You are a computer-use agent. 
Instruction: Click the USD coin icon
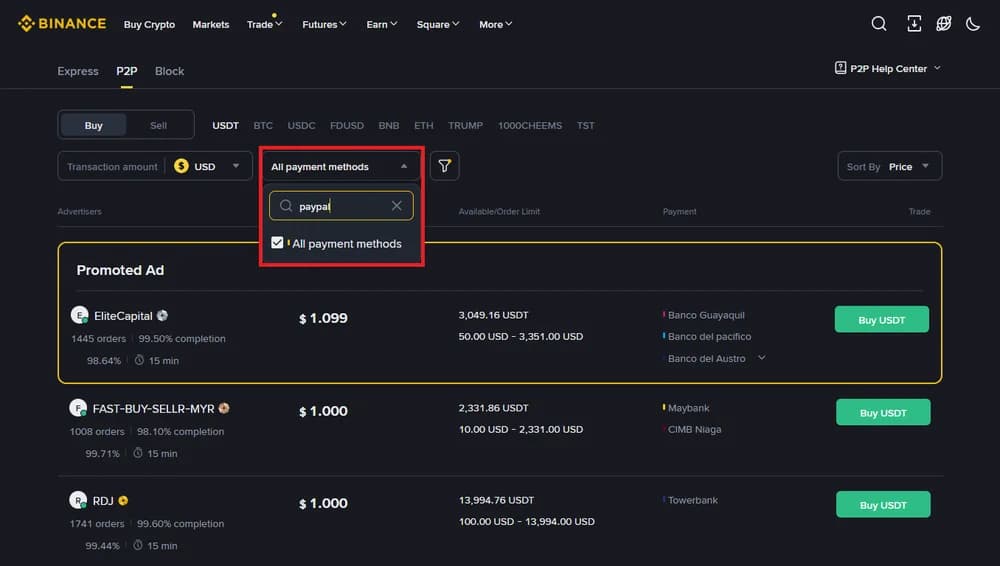click(x=181, y=166)
